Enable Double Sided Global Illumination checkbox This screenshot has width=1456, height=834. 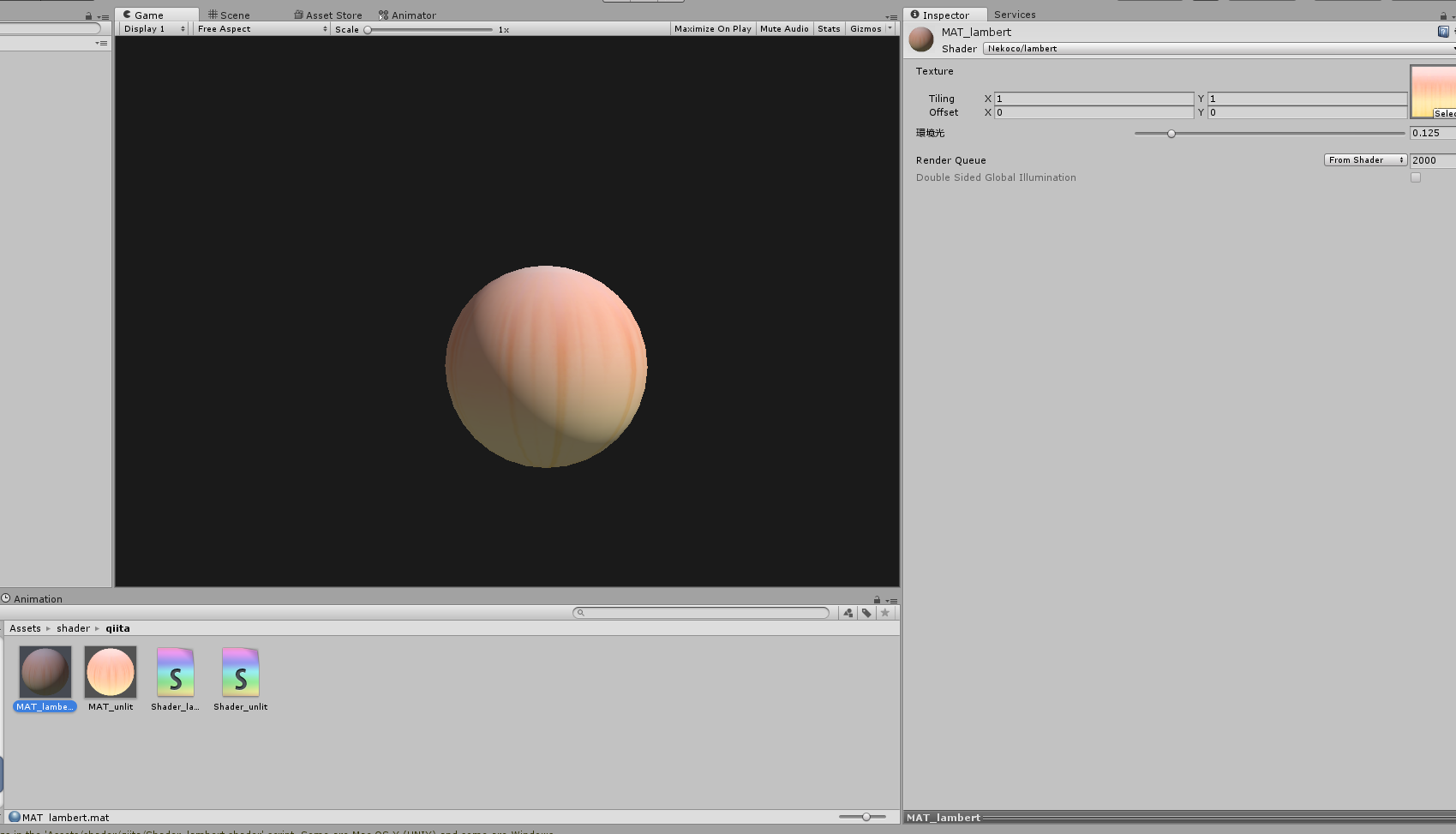click(x=1416, y=177)
